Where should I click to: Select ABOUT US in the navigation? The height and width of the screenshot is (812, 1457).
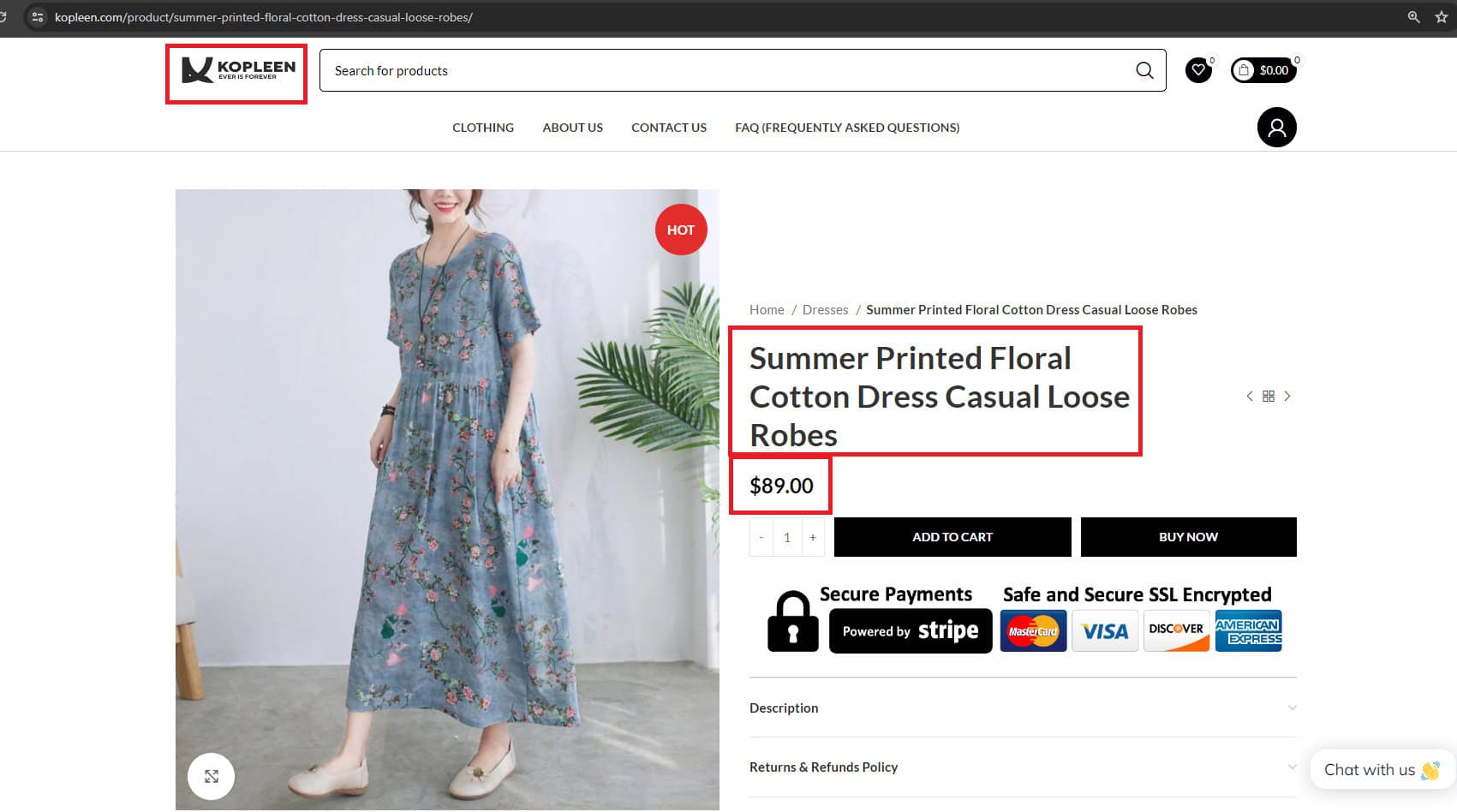pos(572,127)
